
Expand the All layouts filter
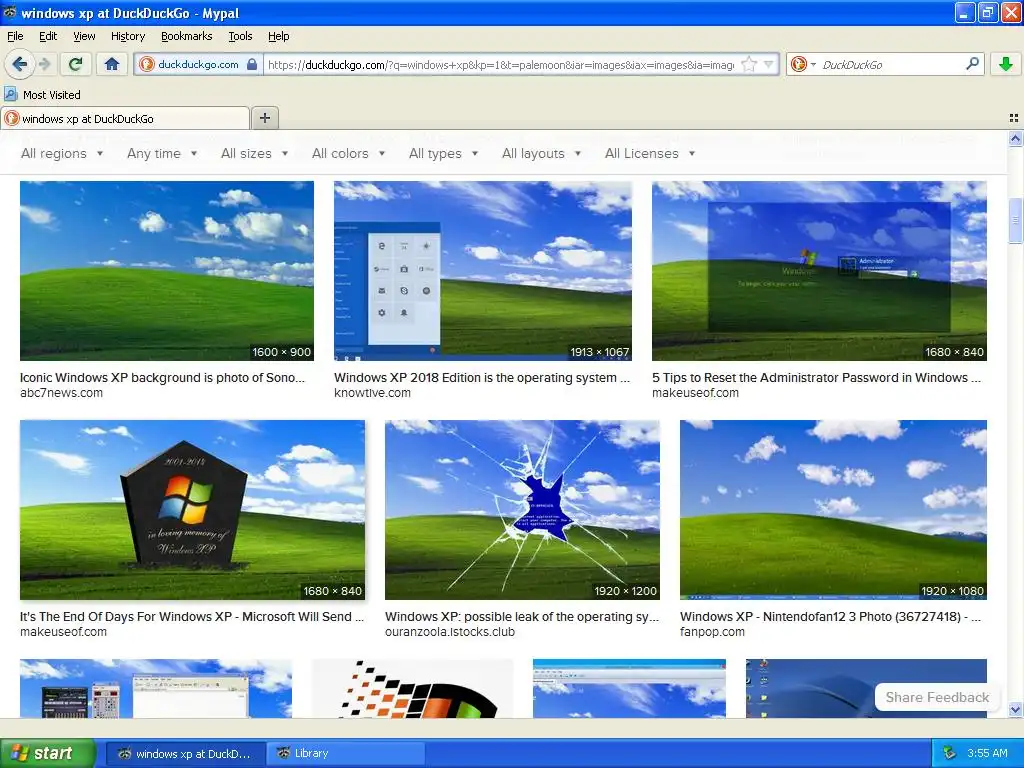[x=541, y=153]
